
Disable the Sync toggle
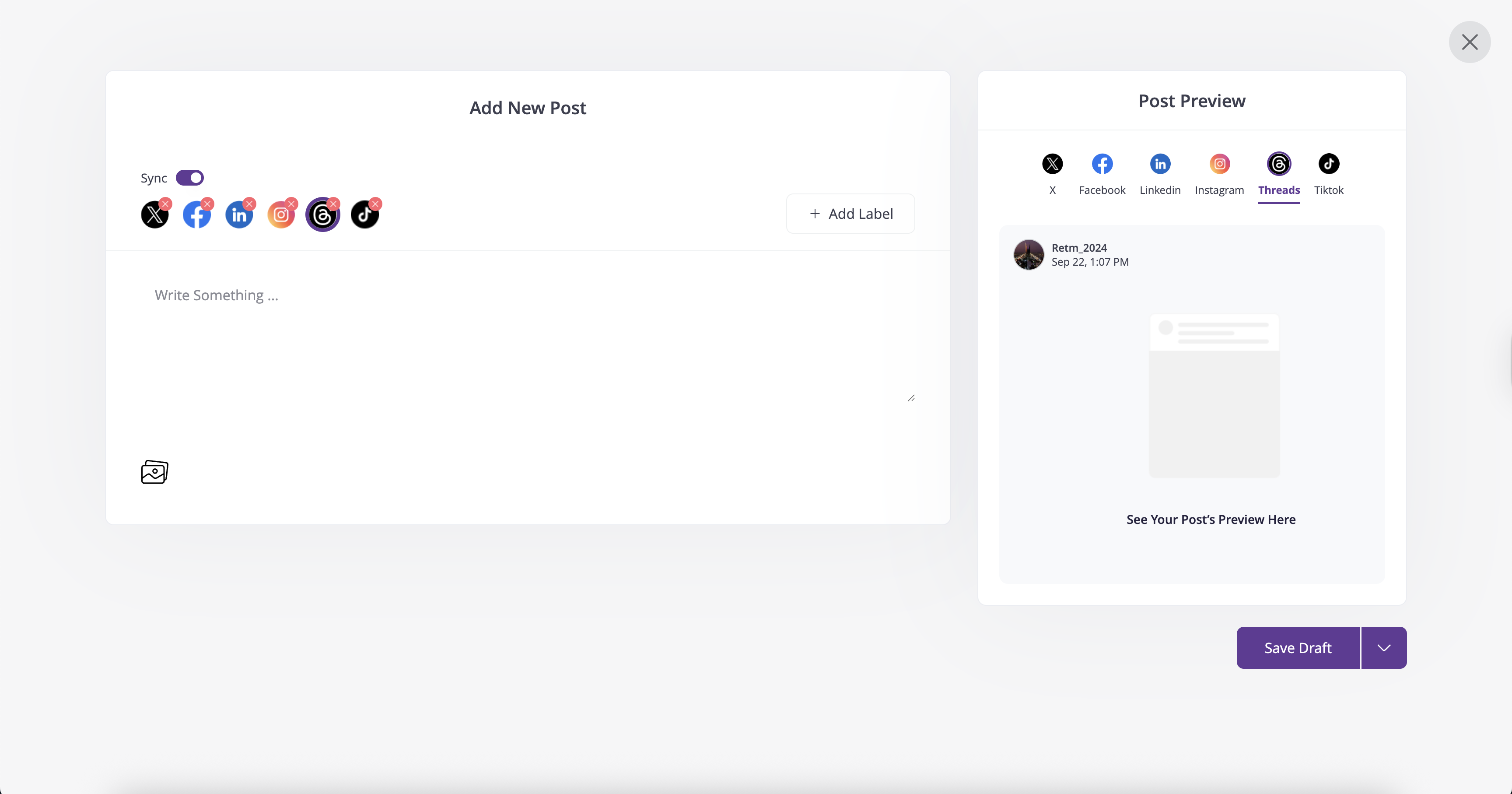pyautogui.click(x=189, y=177)
